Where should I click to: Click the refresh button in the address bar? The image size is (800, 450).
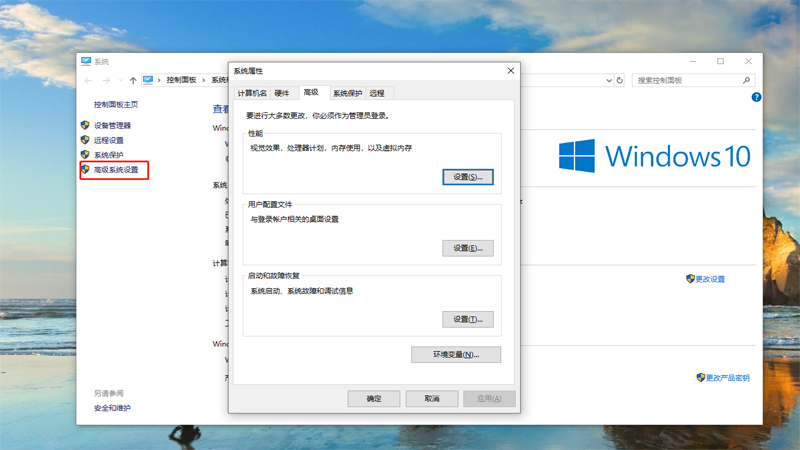[619, 81]
